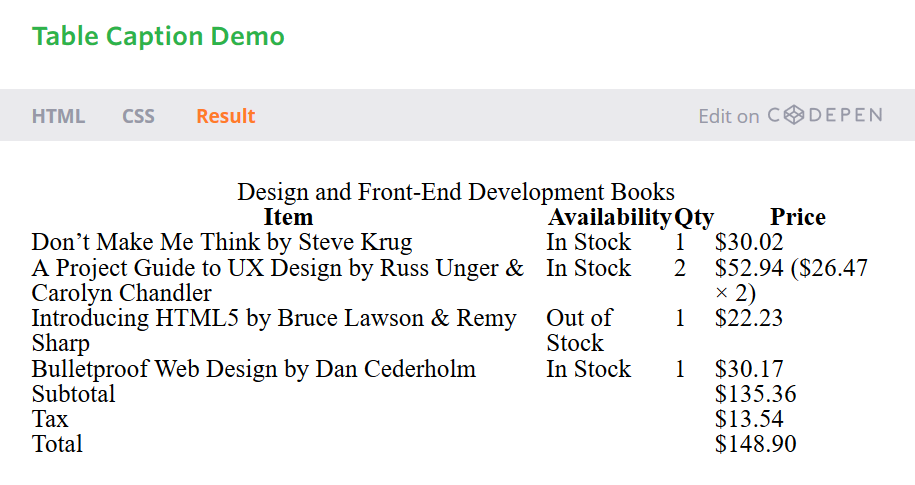Open the 'Edit on CodePen' link
Image resolution: width=915 pixels, height=485 pixels.
click(x=789, y=116)
